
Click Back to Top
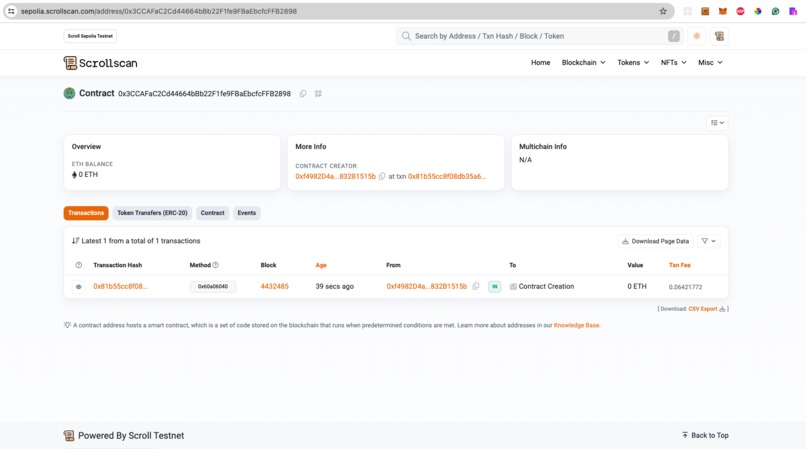click(x=705, y=435)
